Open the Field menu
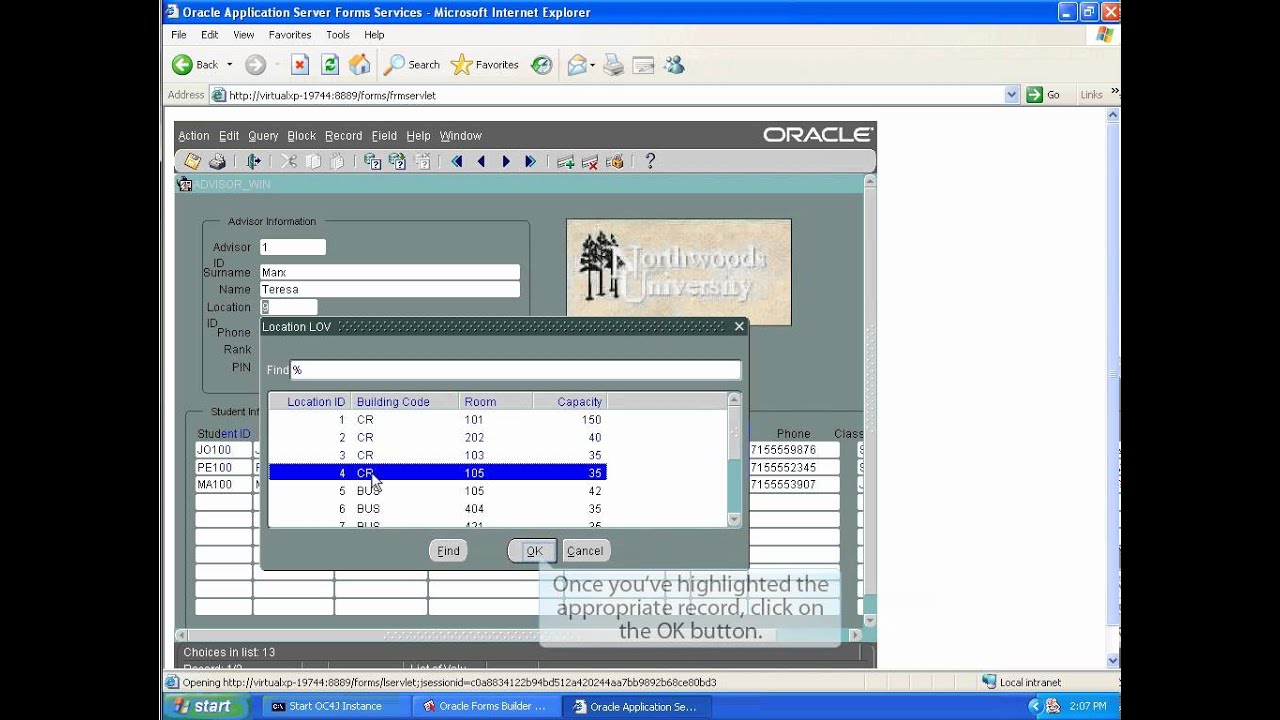The height and width of the screenshot is (720, 1280). point(384,136)
